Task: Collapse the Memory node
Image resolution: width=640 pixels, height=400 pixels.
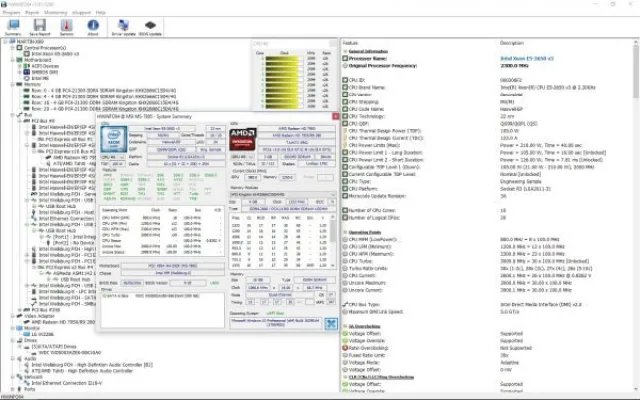Action: (13, 84)
